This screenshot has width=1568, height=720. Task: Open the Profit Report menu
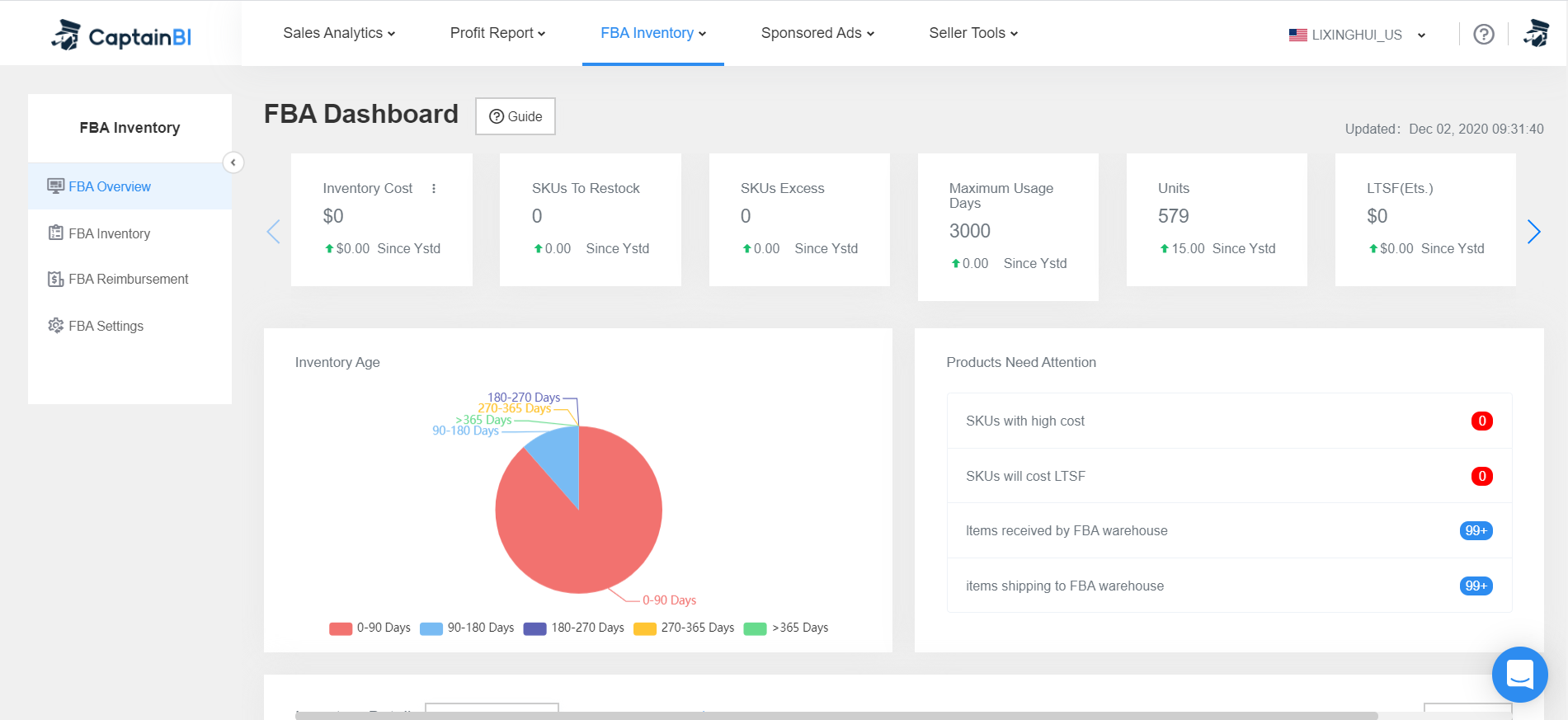click(497, 33)
